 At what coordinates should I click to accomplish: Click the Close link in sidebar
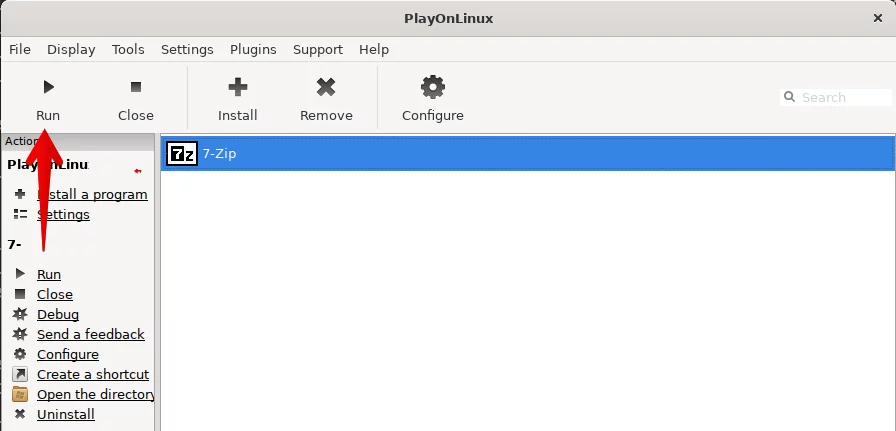[x=55, y=294]
